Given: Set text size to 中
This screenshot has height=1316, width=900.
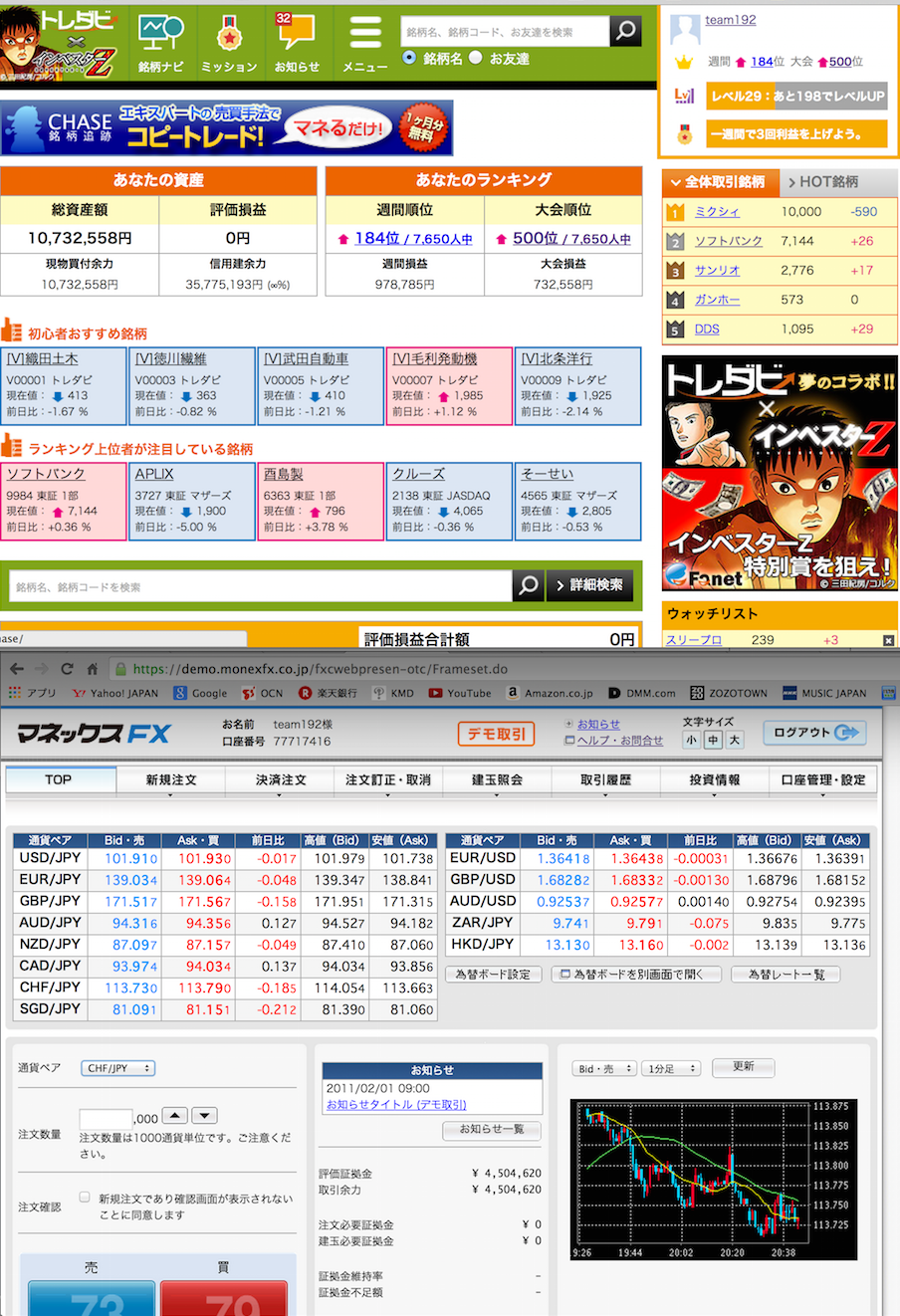Looking at the screenshot, I should [713, 740].
